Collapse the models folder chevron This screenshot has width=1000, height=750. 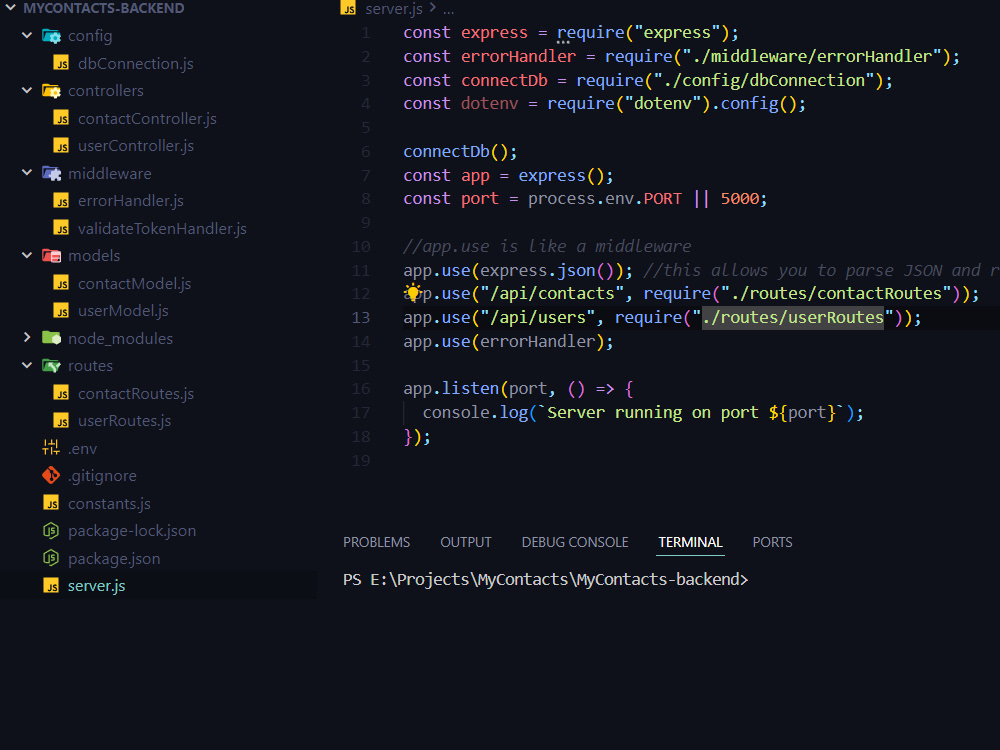27,255
